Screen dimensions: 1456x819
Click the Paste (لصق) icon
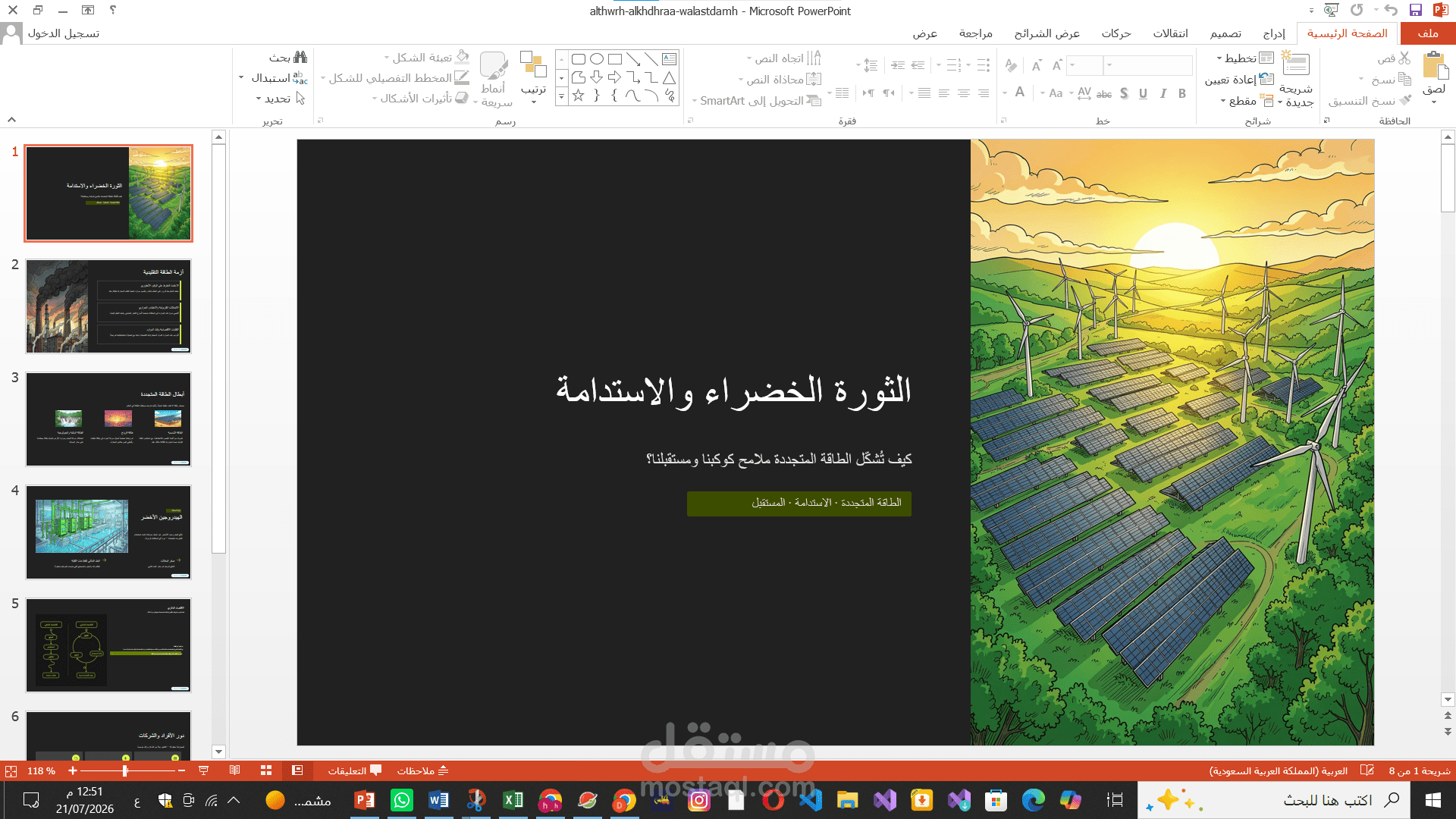click(x=1435, y=66)
